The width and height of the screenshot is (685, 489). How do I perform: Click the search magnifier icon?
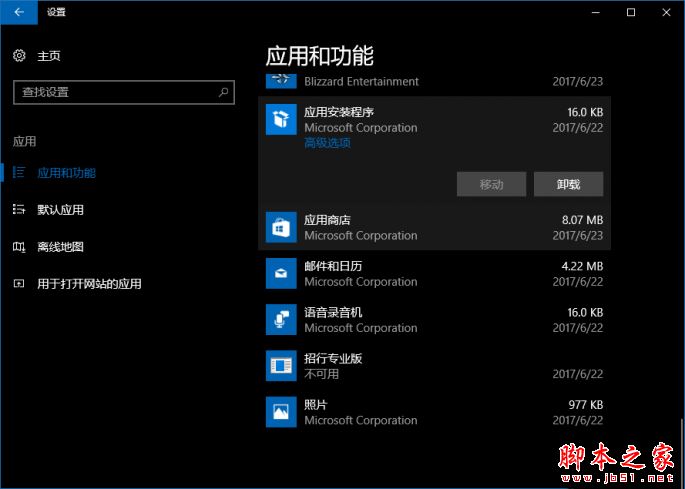[x=224, y=92]
